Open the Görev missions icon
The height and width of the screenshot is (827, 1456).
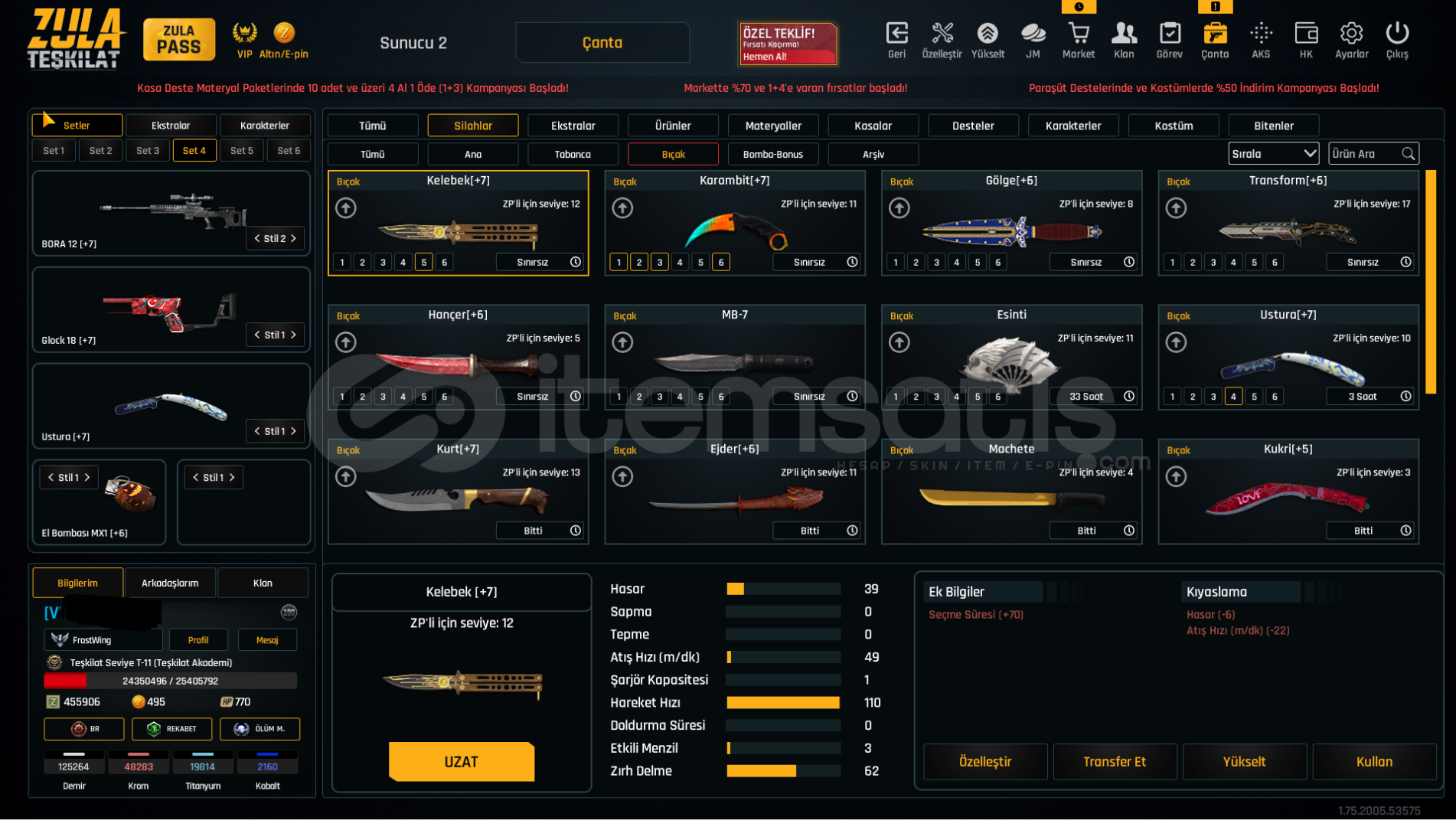(x=1170, y=33)
